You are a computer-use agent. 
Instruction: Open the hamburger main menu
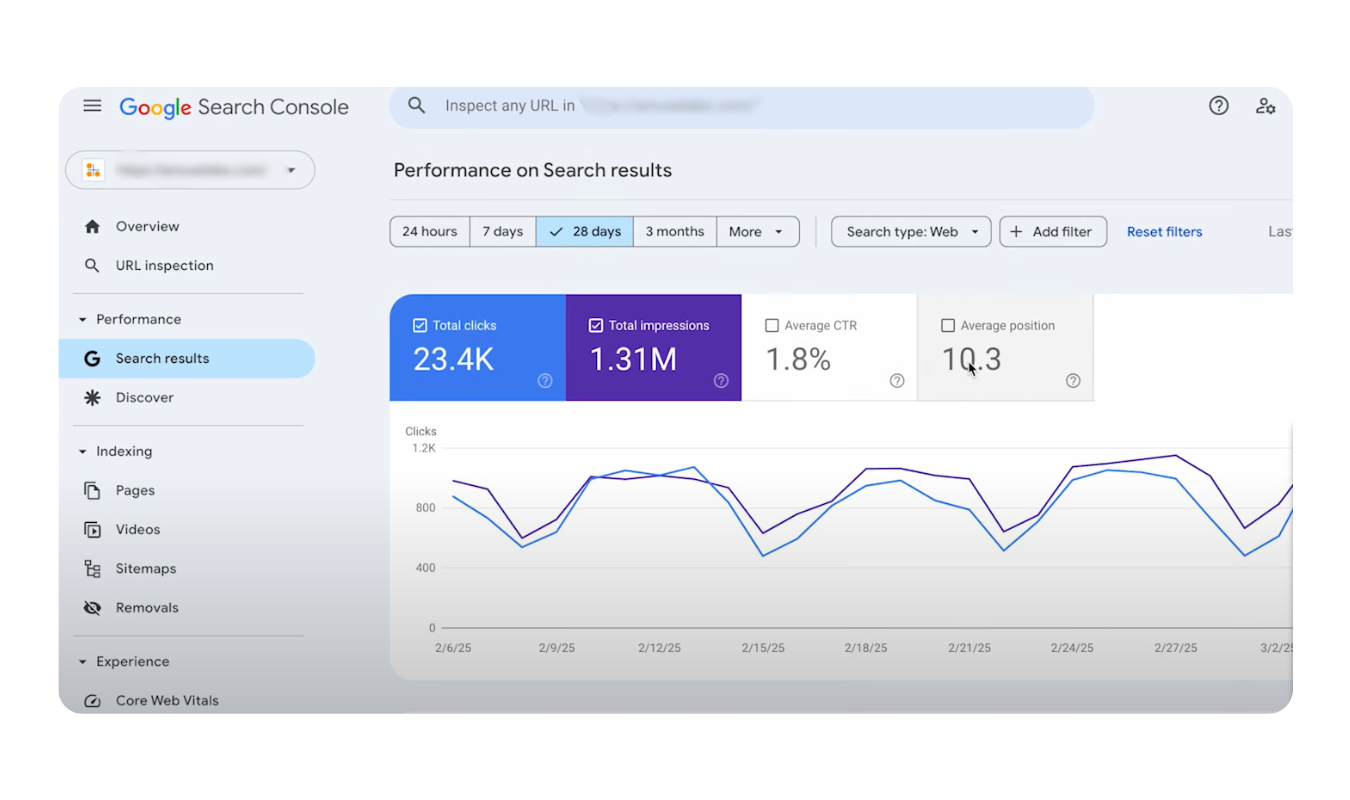pos(92,106)
